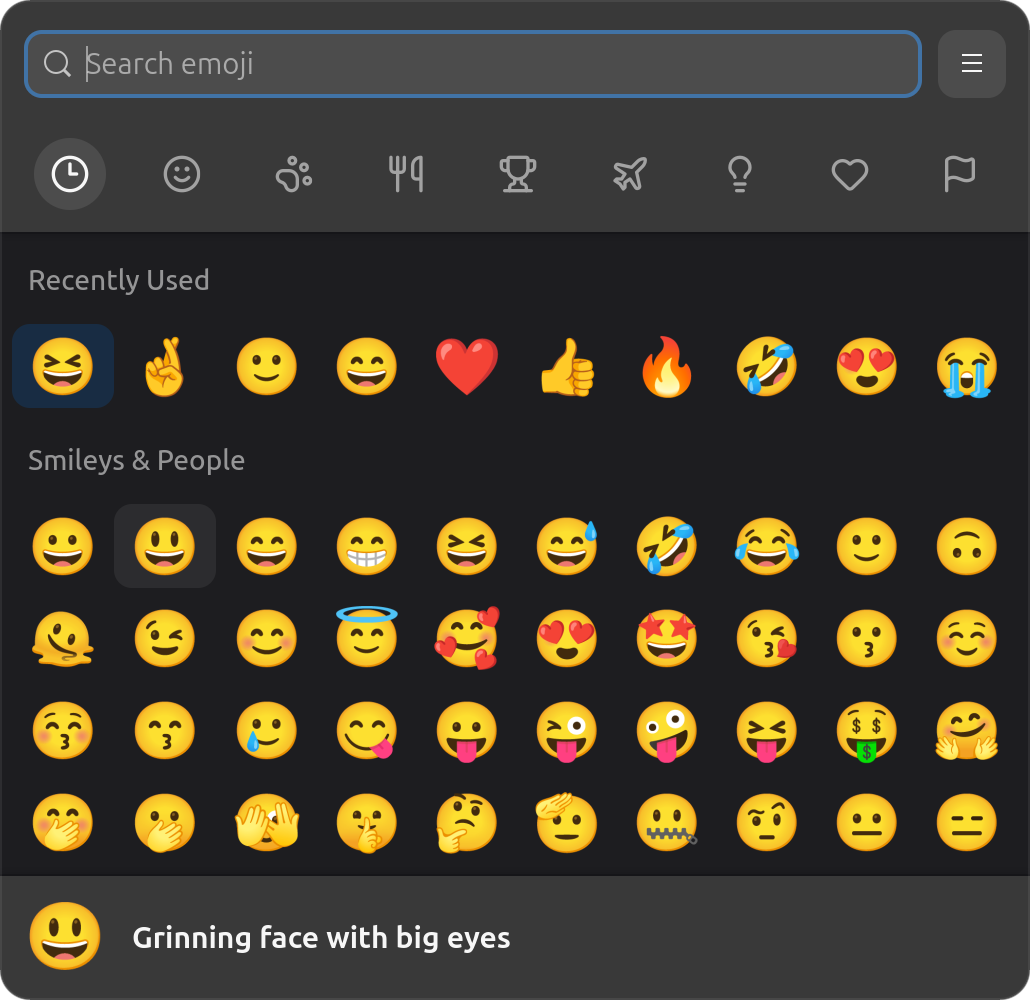
Task: Select highlighted grinning face with big eyes
Action: [165, 546]
